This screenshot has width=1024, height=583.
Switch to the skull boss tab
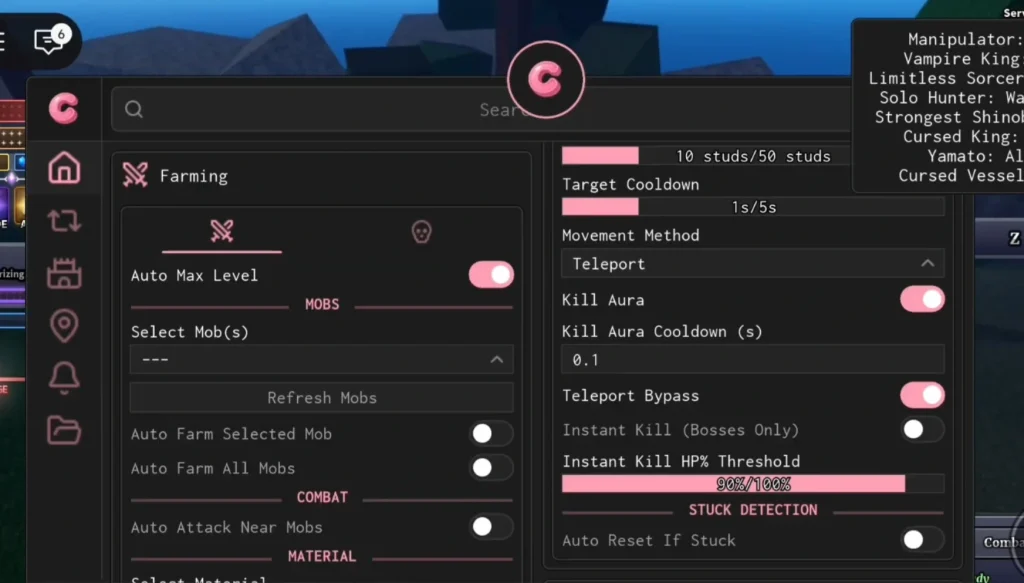(x=421, y=231)
